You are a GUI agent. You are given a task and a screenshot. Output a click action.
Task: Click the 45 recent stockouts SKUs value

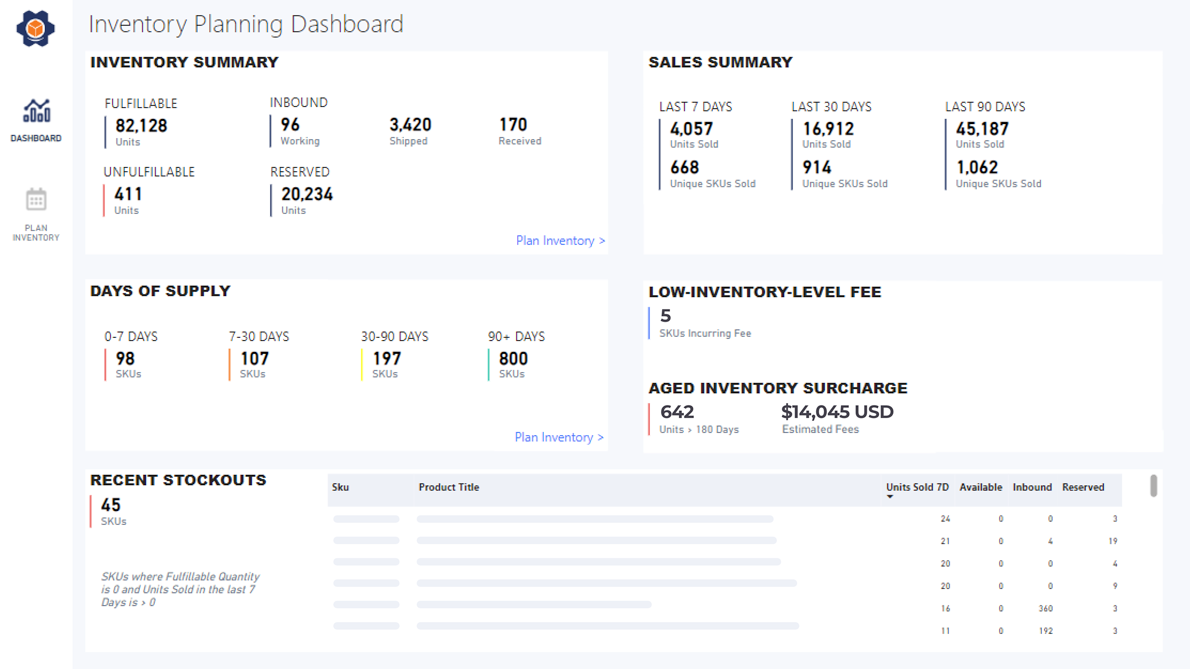(x=111, y=506)
